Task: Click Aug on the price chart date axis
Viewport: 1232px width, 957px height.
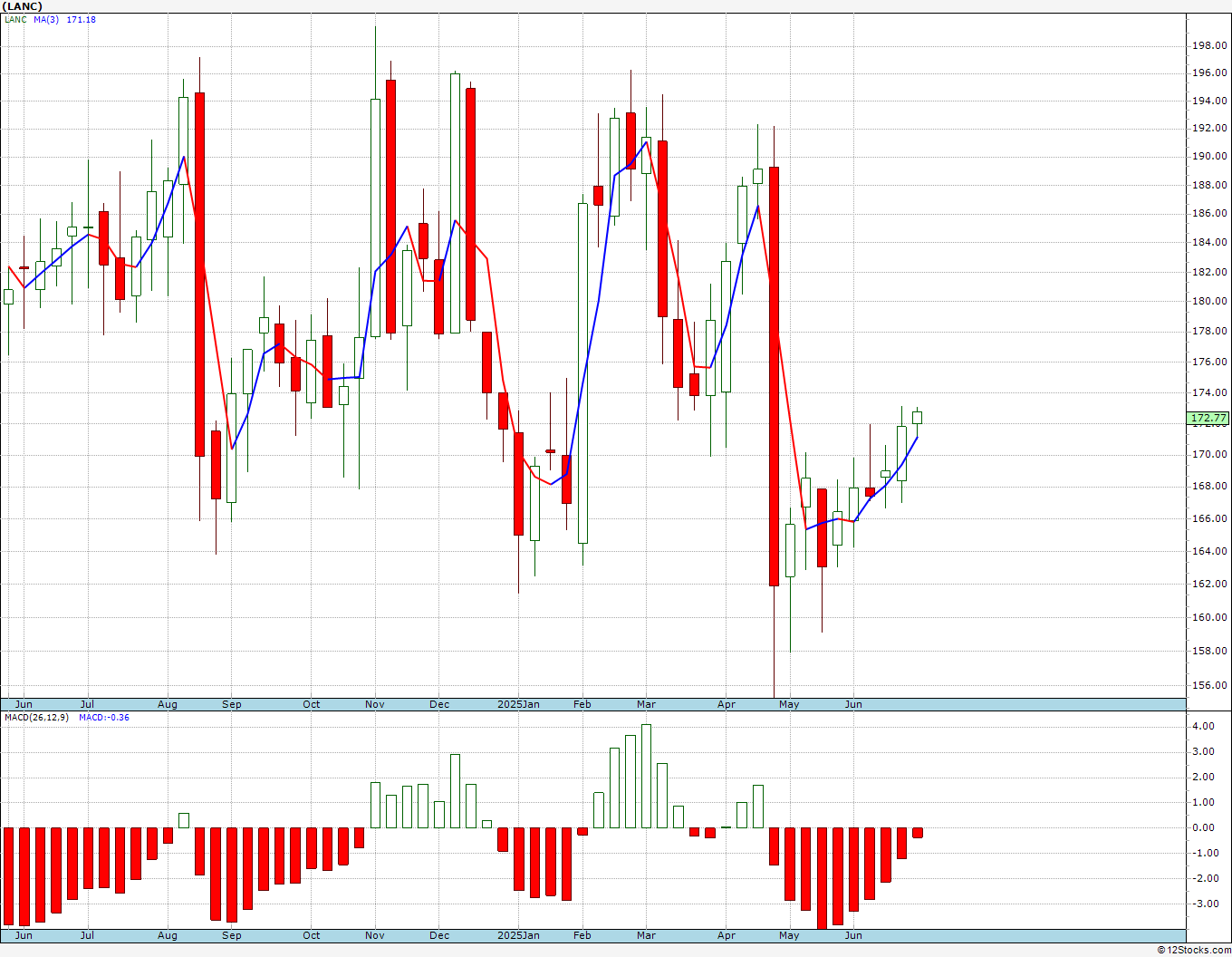Action: tap(168, 704)
